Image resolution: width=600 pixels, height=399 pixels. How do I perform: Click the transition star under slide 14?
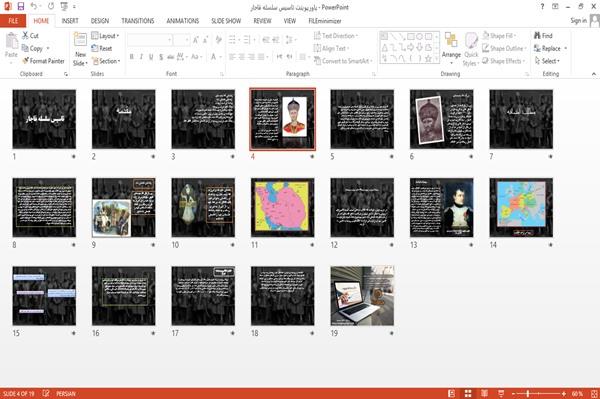pos(551,245)
